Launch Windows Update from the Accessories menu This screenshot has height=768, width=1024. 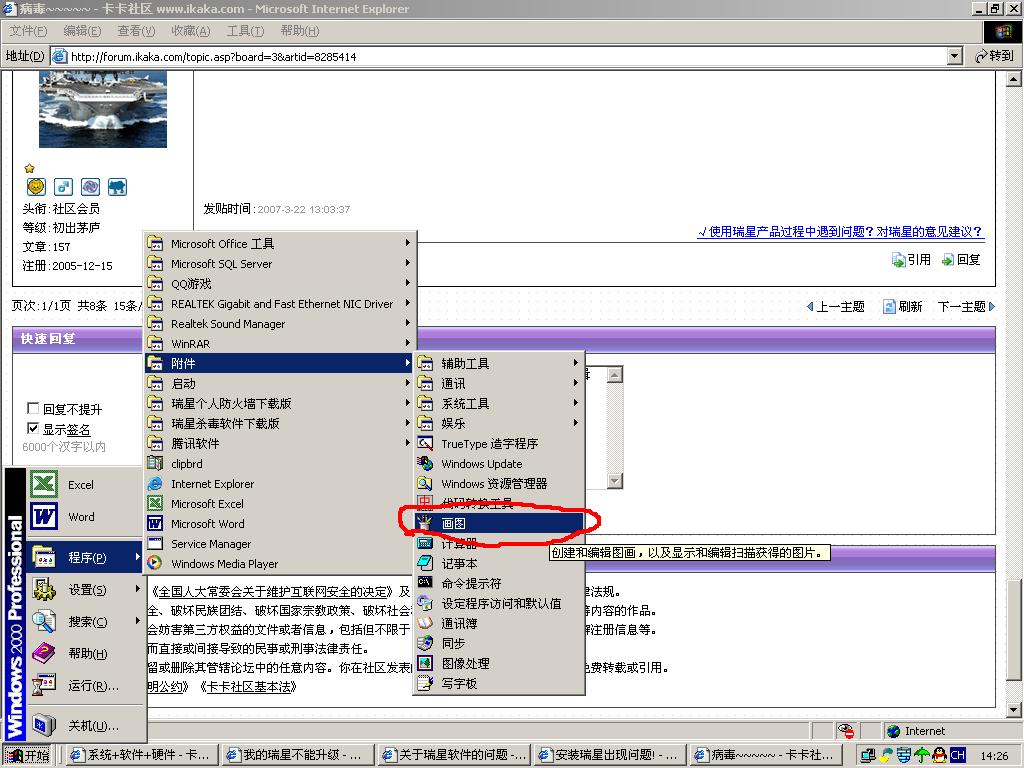(x=499, y=464)
